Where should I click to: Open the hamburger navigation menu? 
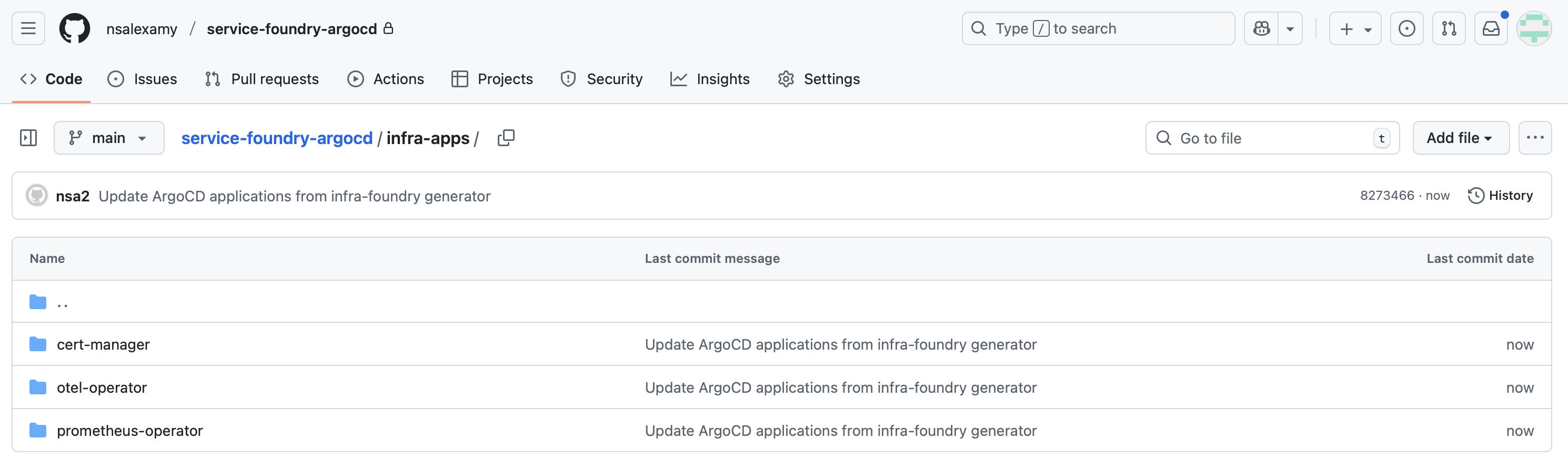click(x=28, y=28)
